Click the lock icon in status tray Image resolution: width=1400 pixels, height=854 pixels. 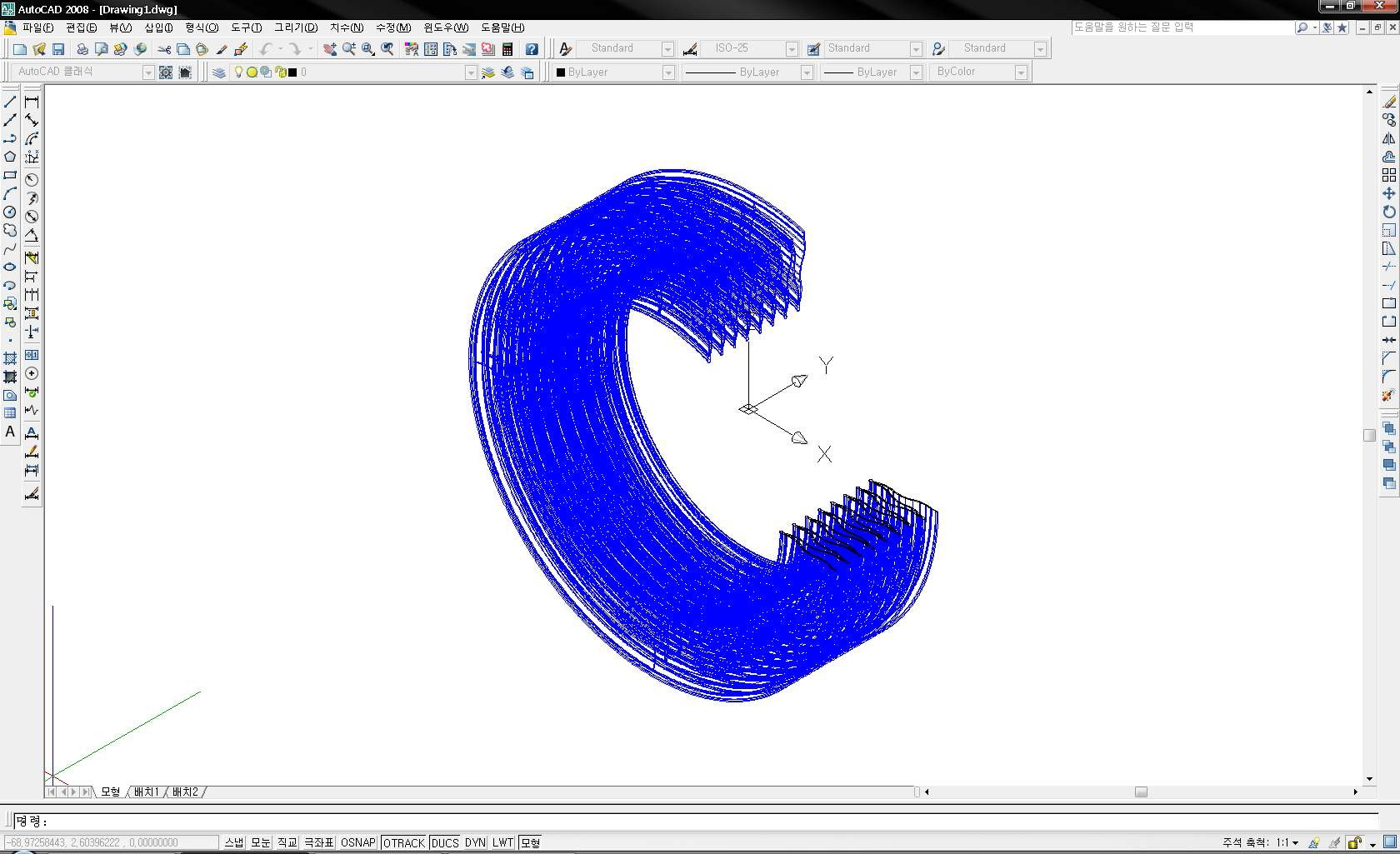[x=1355, y=842]
